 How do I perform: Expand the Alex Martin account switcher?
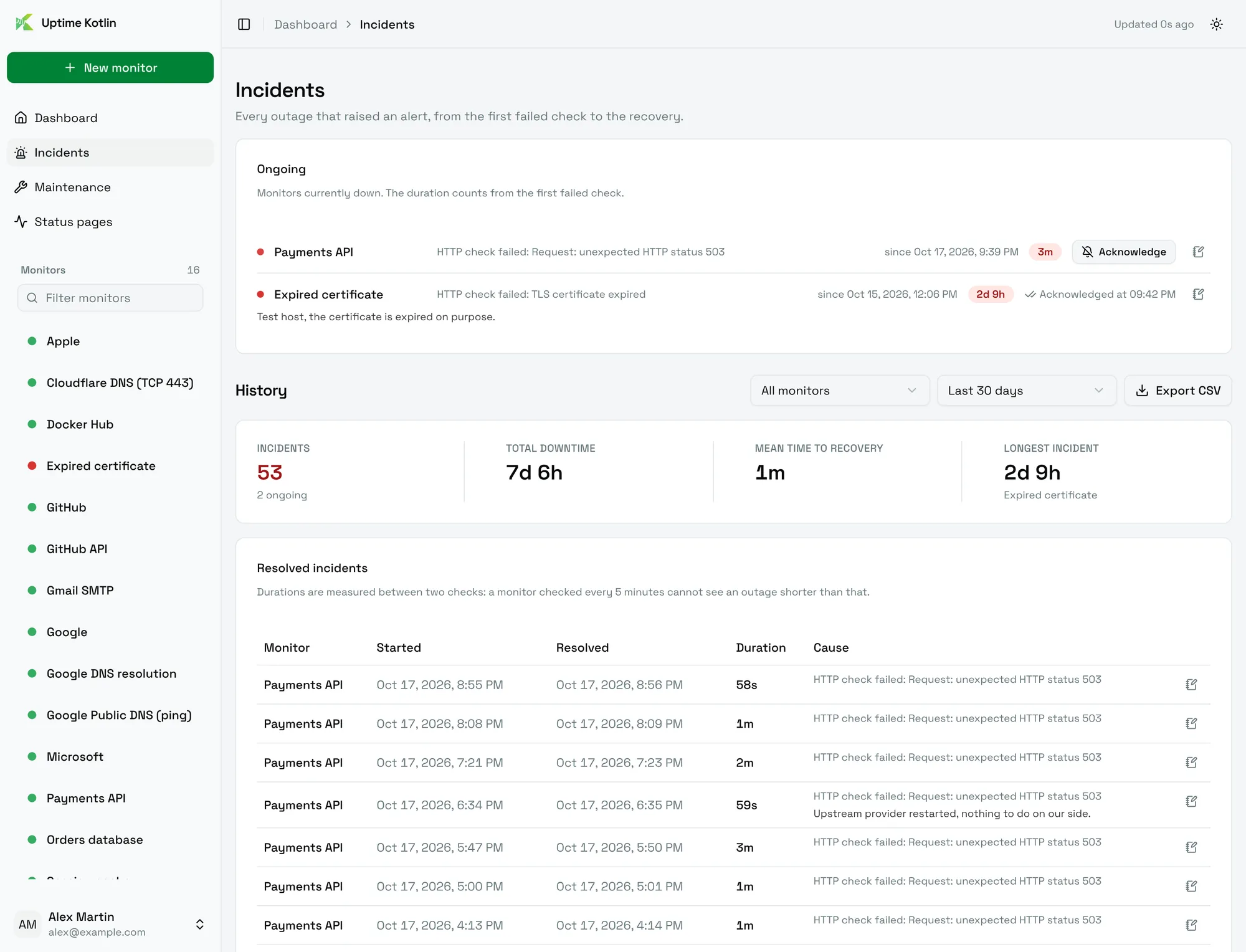click(x=110, y=924)
